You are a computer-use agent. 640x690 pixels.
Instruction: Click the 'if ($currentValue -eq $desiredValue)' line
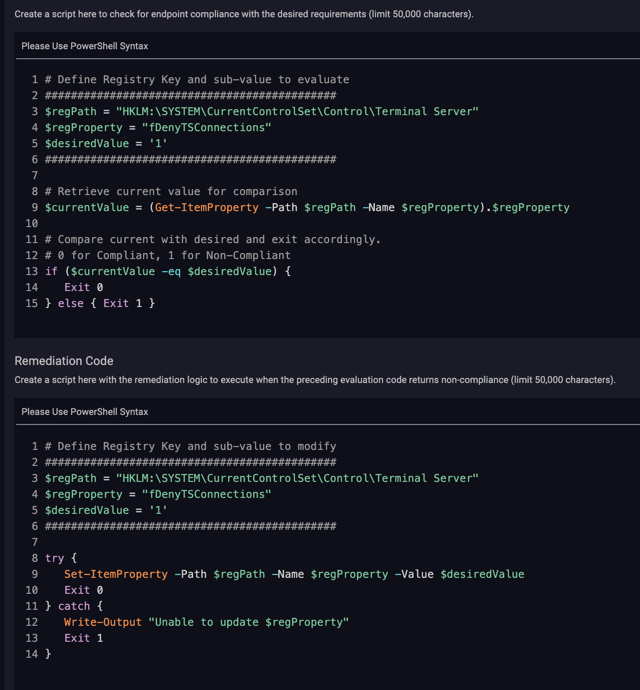(x=168, y=272)
